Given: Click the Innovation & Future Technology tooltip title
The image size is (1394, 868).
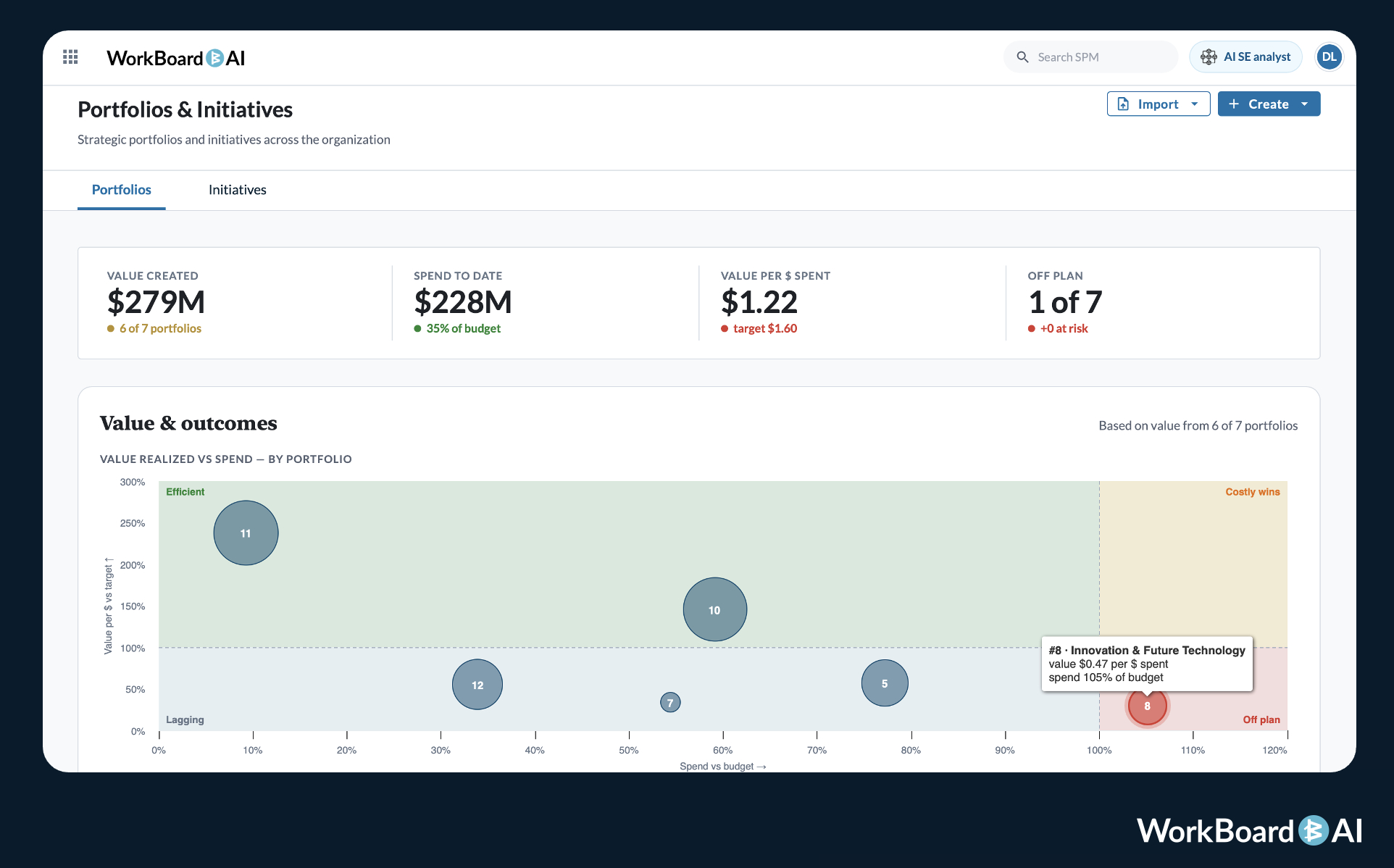Looking at the screenshot, I should [x=1147, y=651].
